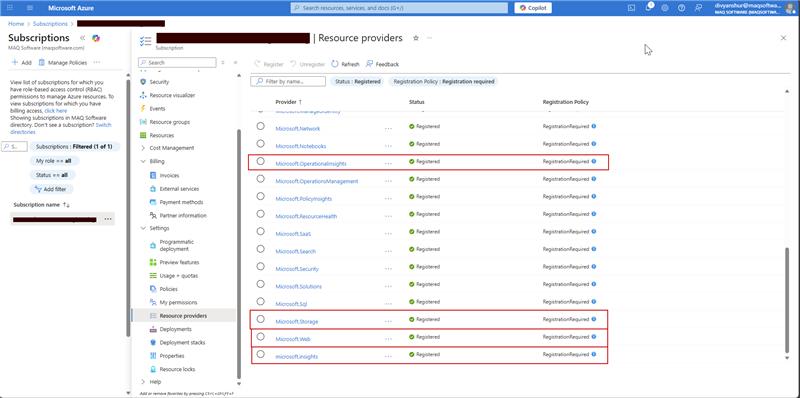This screenshot has height=398, width=800.
Task: Open Cloud Shell from the top bar
Action: [x=631, y=8]
